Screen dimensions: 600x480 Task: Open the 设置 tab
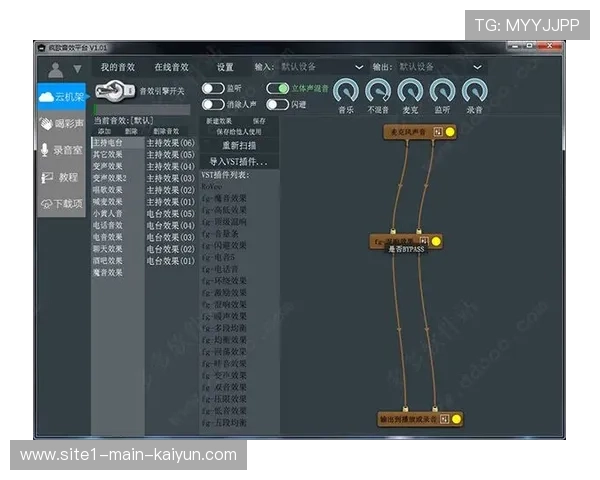click(225, 67)
